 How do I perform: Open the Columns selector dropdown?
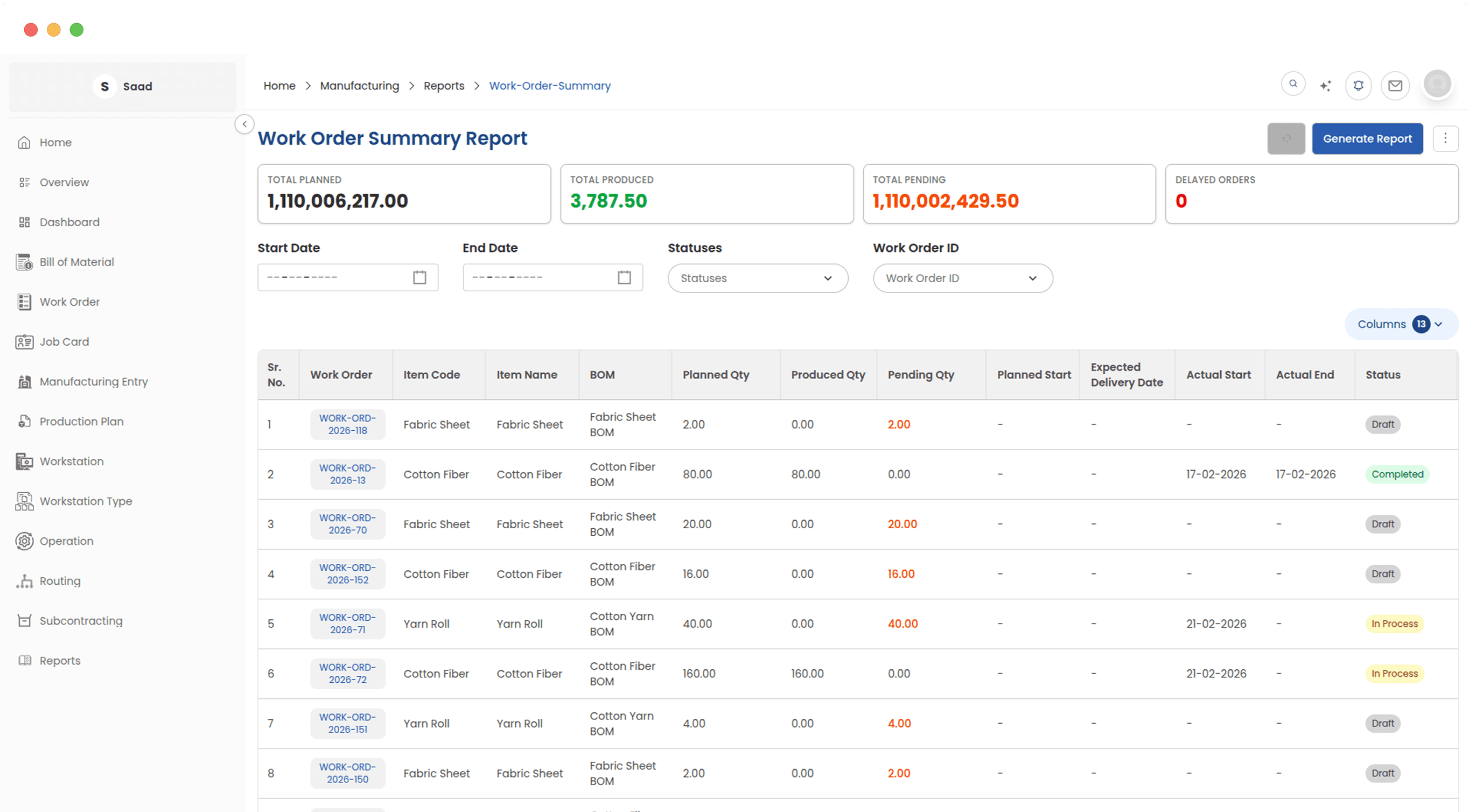coord(1400,324)
